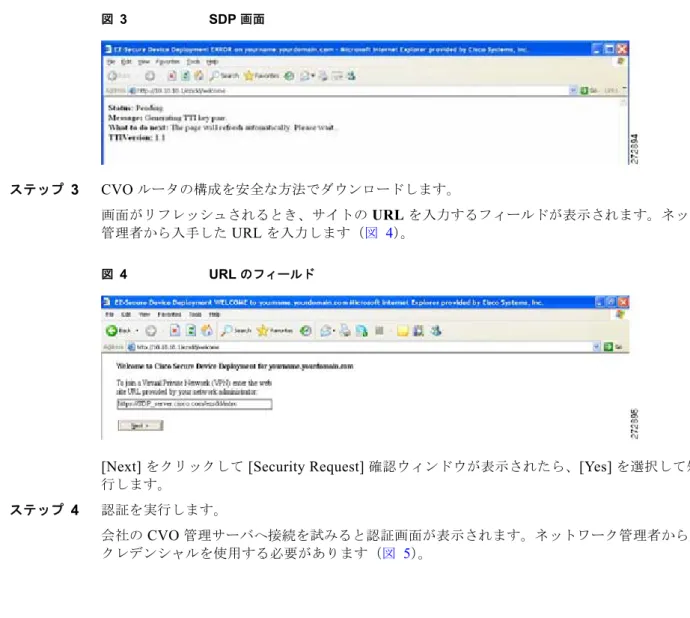Click Forward arrow in figure 4 browser toolbar
This screenshot has height=618, width=690.
tap(151, 331)
